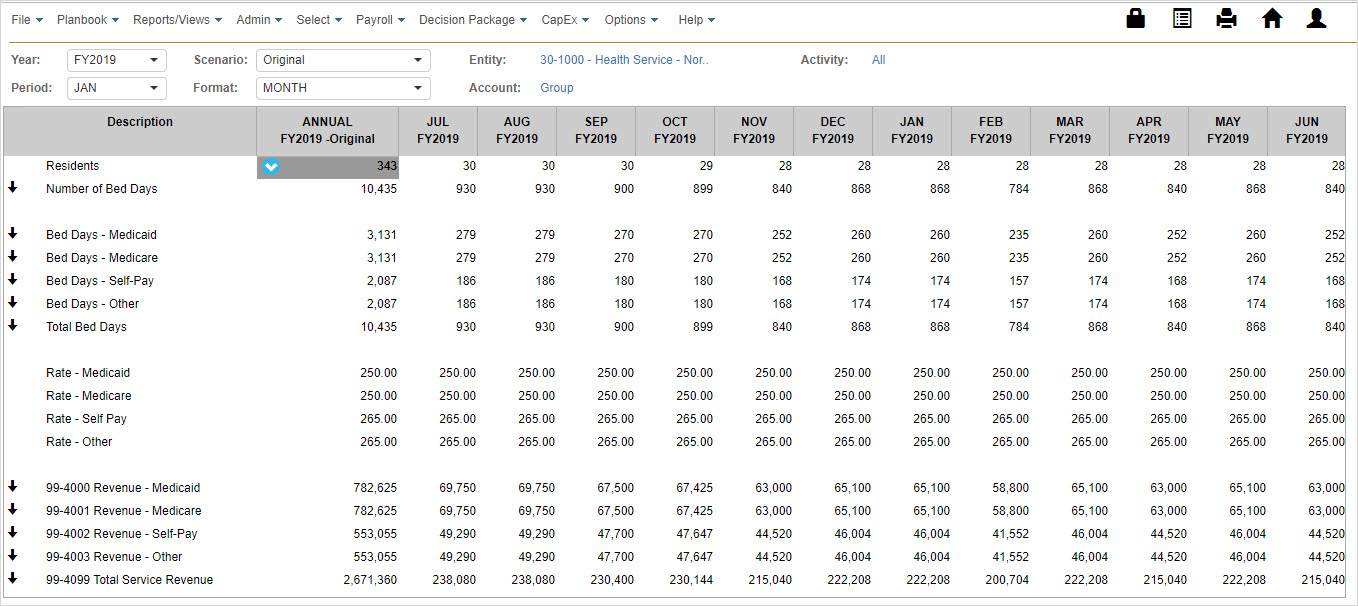Open the Planbook menu
1358x606 pixels.
[x=88, y=20]
